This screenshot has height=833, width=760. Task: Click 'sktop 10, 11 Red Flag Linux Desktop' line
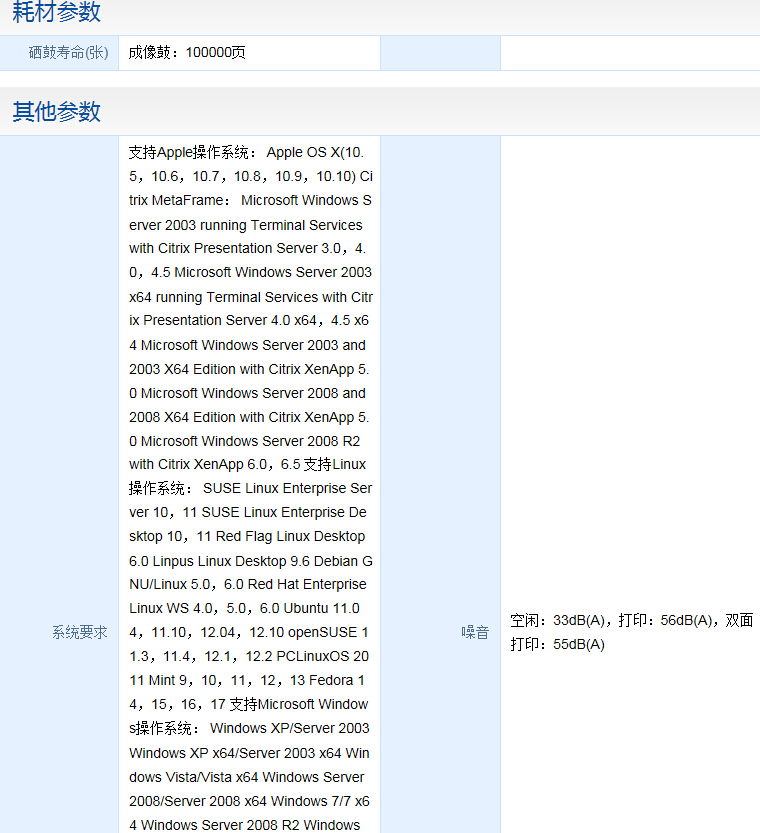pyautogui.click(x=247, y=537)
